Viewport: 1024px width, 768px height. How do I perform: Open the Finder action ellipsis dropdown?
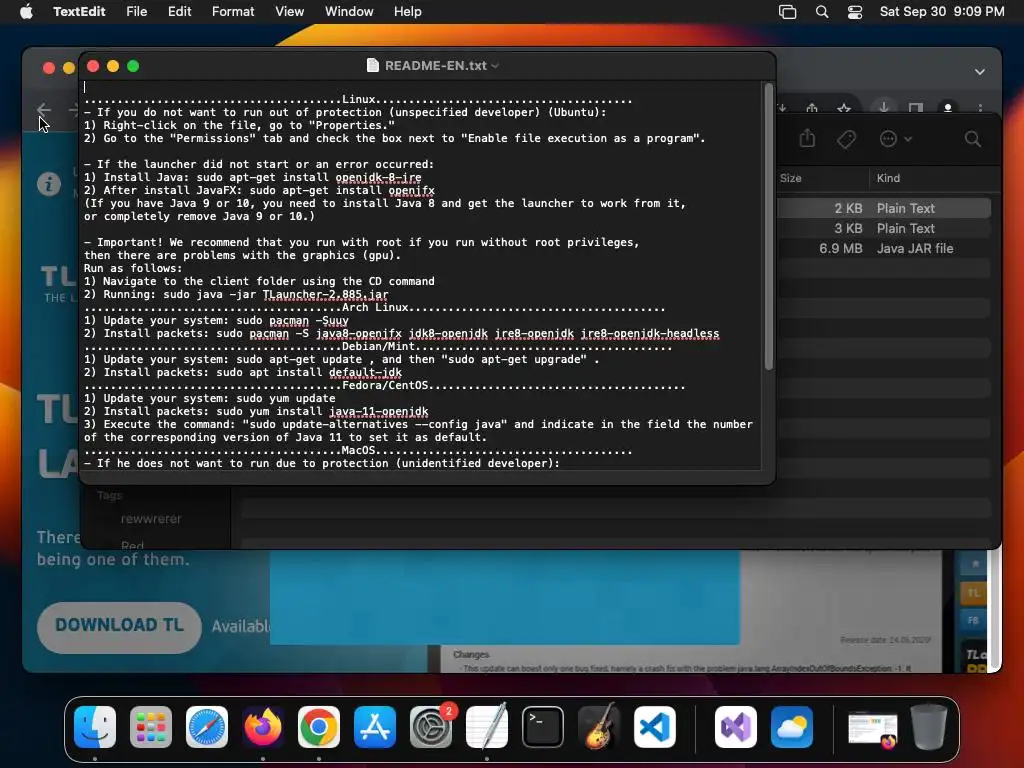tap(895, 138)
